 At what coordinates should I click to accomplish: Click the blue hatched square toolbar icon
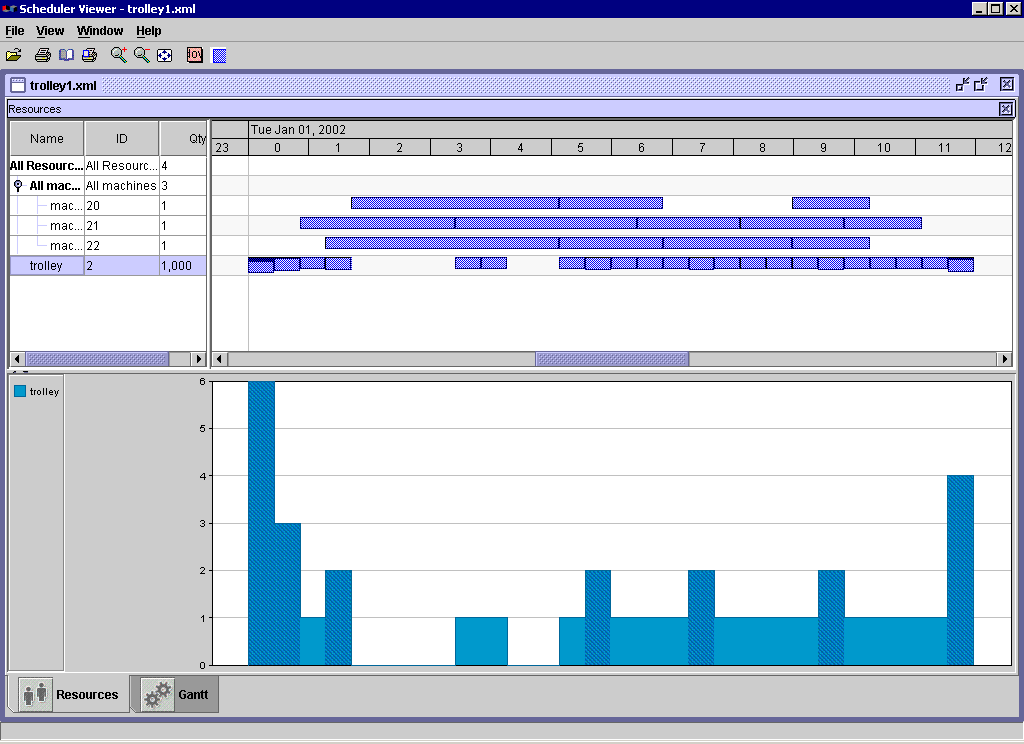219,56
